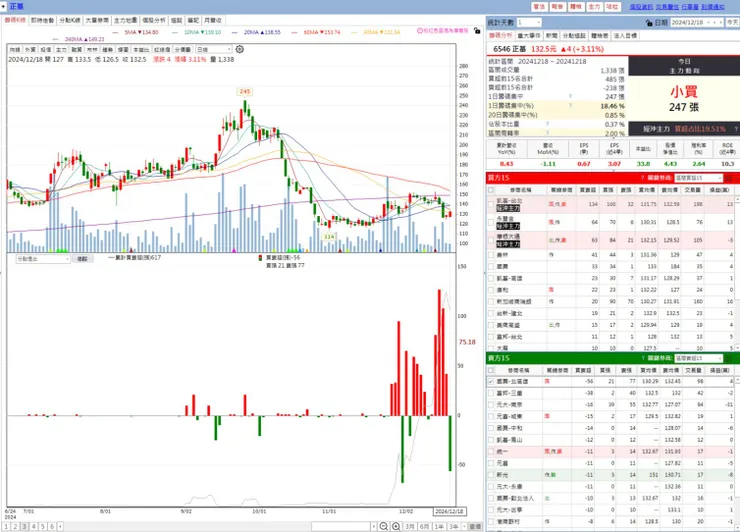Open 關鍵券商 dropdown in 買方15 header
Screen dimensions: 740x532
point(698,178)
